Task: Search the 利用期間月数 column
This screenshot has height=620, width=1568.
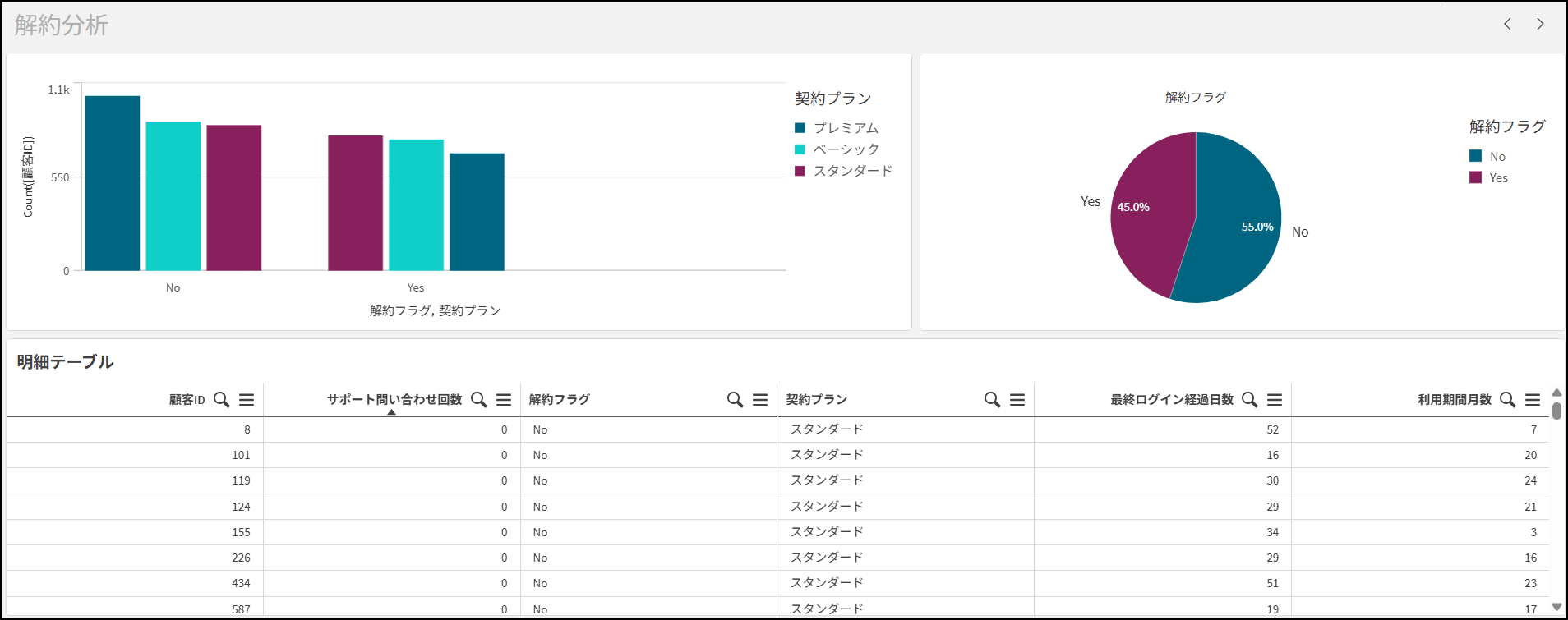Action: [1507, 400]
